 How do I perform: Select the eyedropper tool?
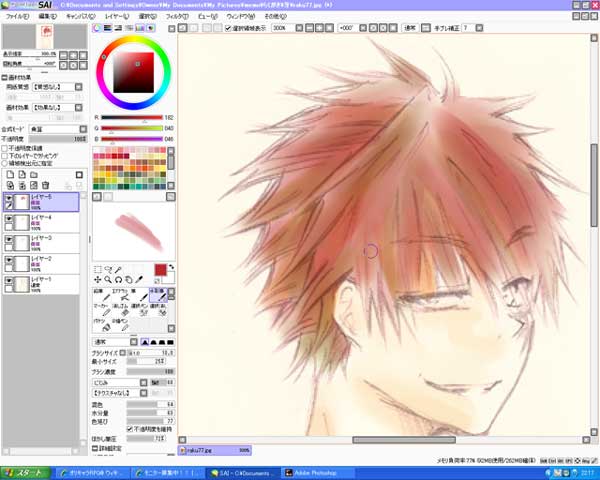(x=139, y=279)
